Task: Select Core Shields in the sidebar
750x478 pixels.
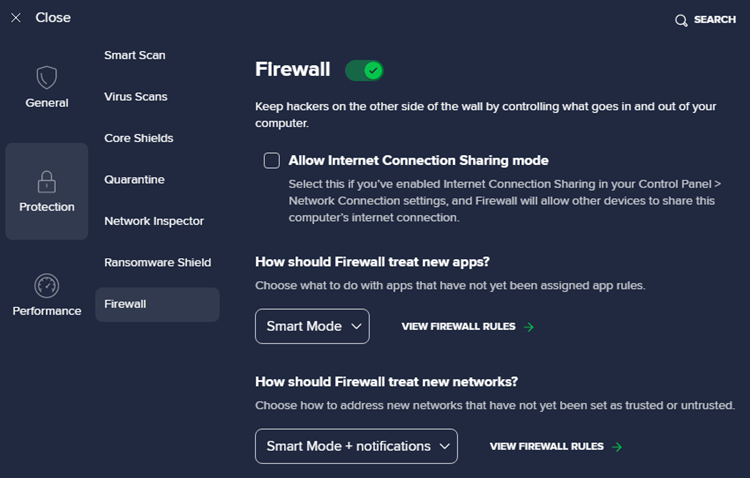Action: point(139,138)
